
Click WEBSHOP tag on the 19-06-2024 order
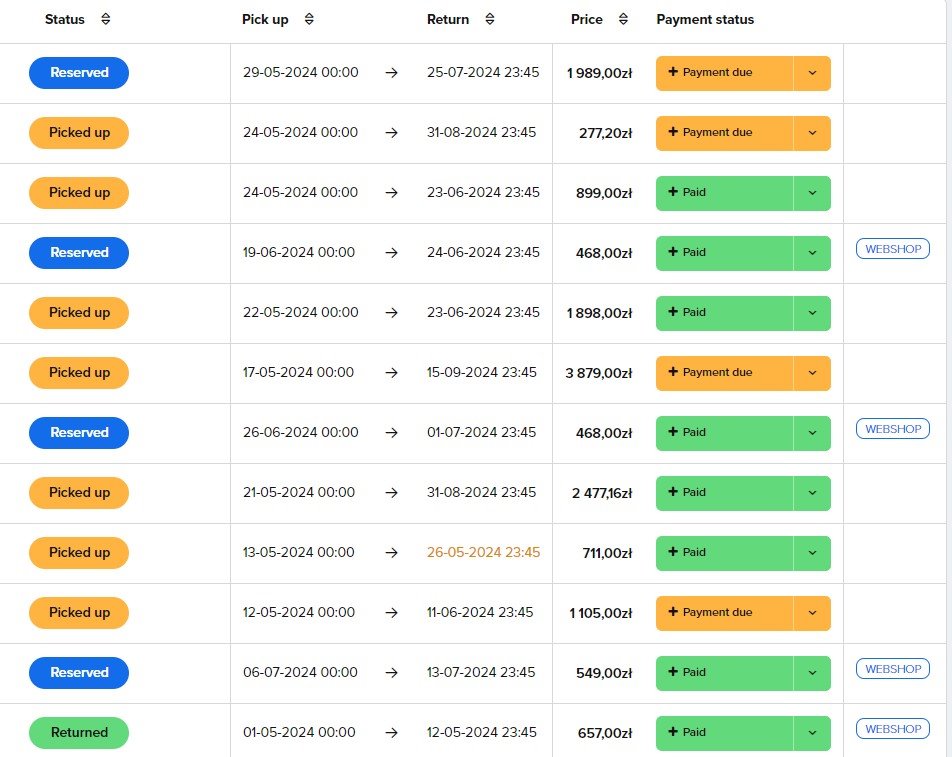click(892, 249)
